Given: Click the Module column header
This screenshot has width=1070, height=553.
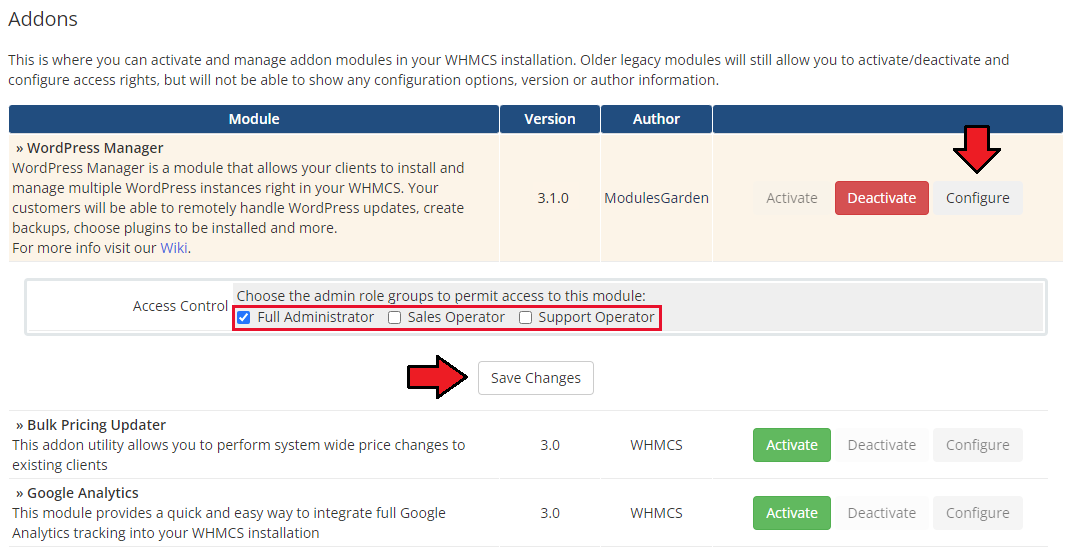Looking at the screenshot, I should coord(254,119).
